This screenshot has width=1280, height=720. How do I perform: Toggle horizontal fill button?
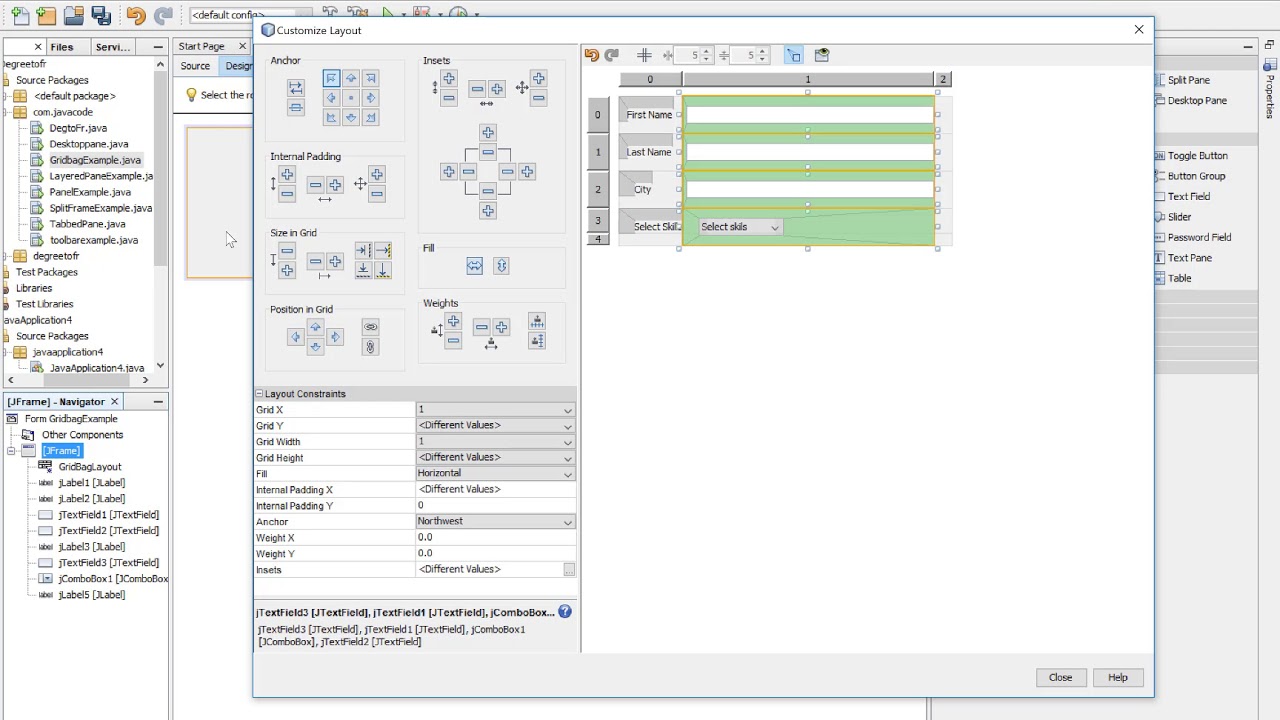point(474,265)
